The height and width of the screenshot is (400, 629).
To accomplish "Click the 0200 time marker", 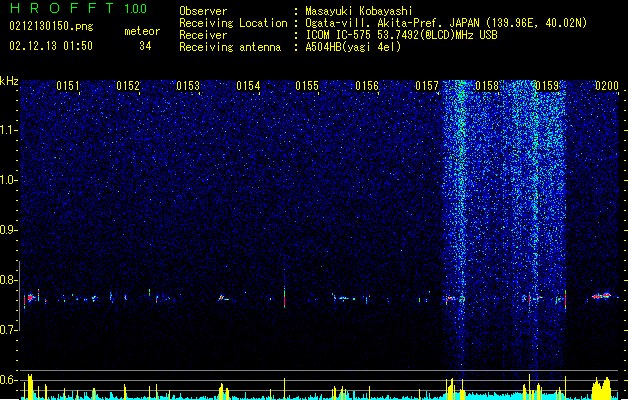I will tap(607, 86).
